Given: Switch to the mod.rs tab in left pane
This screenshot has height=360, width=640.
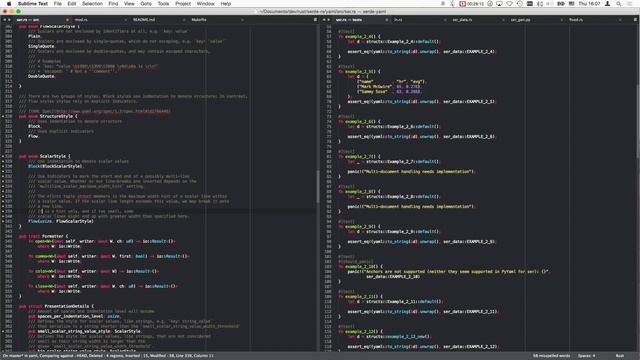Looking at the screenshot, I should 81,20.
